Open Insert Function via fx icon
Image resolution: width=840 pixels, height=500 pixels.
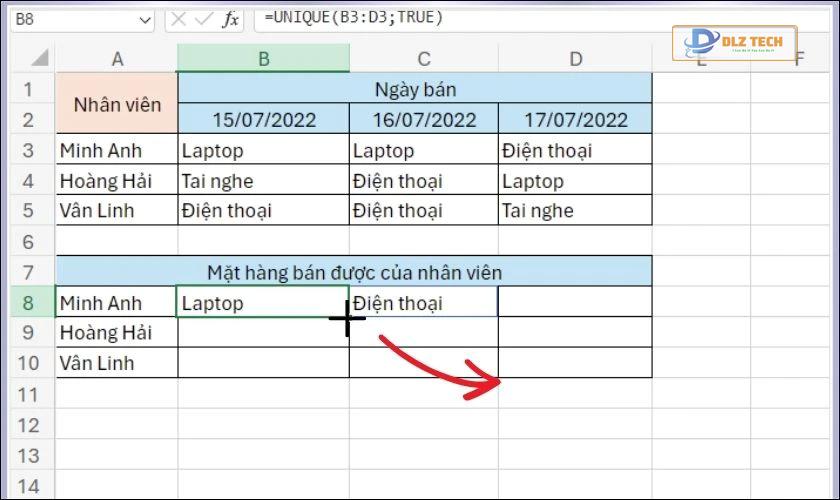230,20
